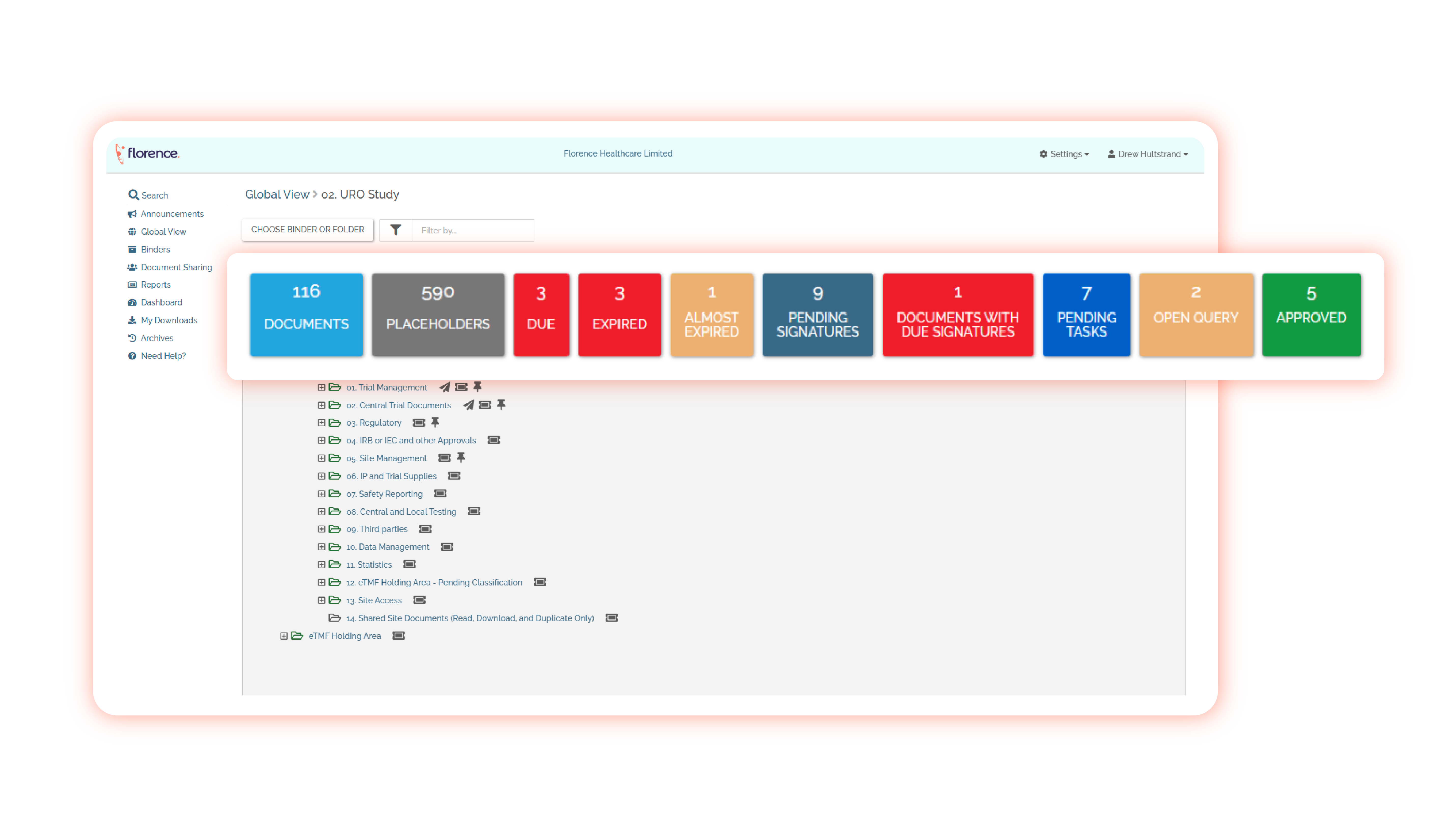Click the paper plane icon beside Trial Management
Viewport: 1448px width, 840px height.
[x=445, y=387]
